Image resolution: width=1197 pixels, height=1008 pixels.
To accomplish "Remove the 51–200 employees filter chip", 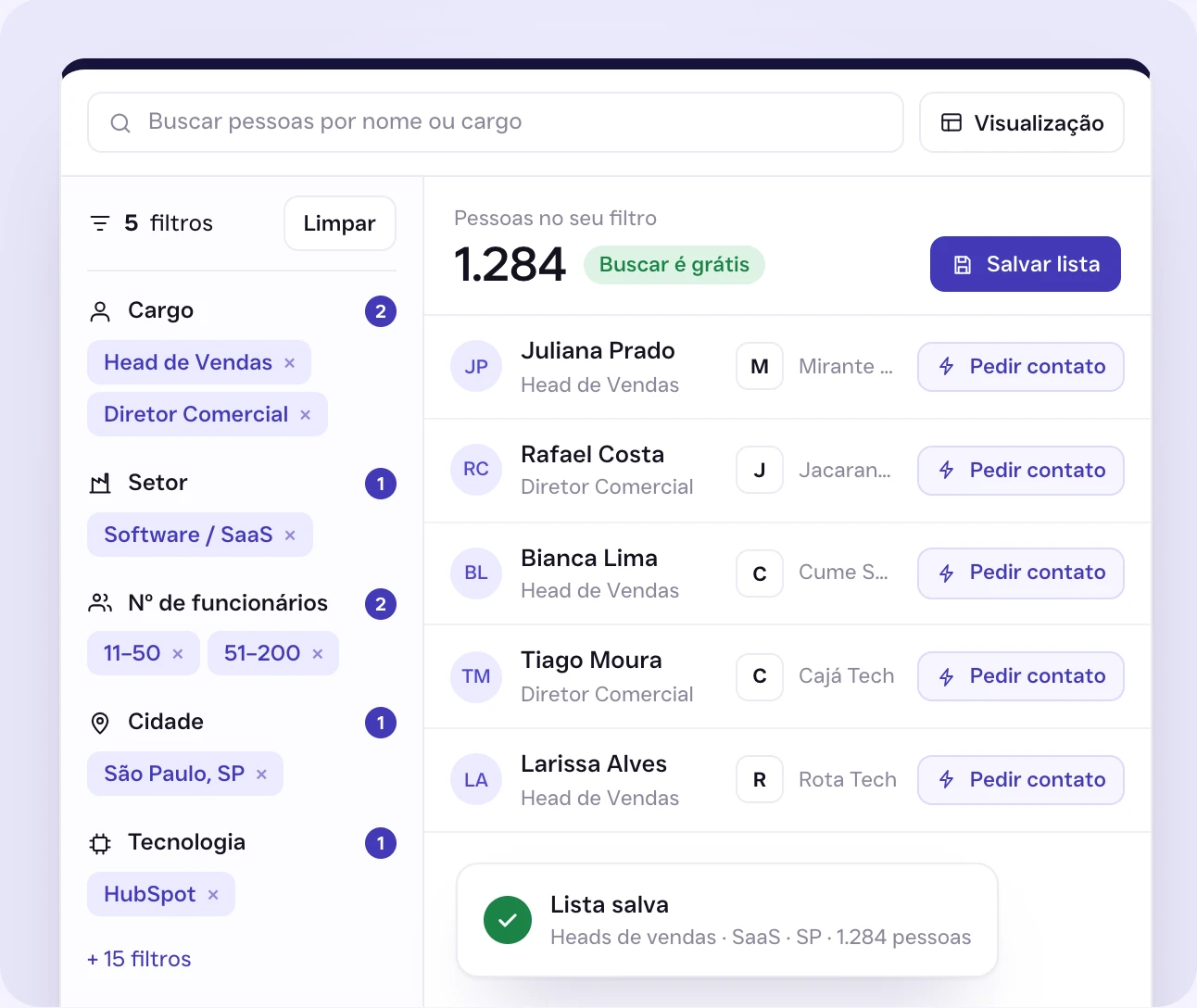I will click(318, 654).
